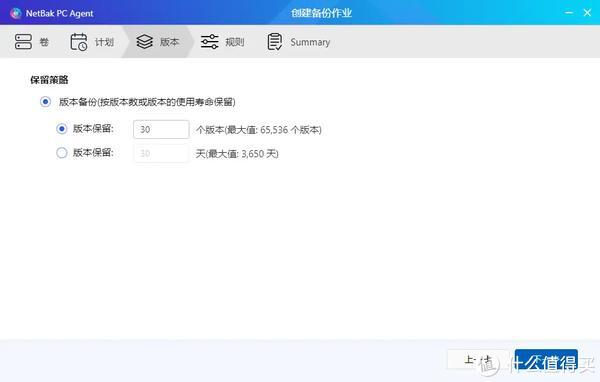Choose retention by days (天) radio
This screenshot has width=600, height=382.
tap(62, 153)
